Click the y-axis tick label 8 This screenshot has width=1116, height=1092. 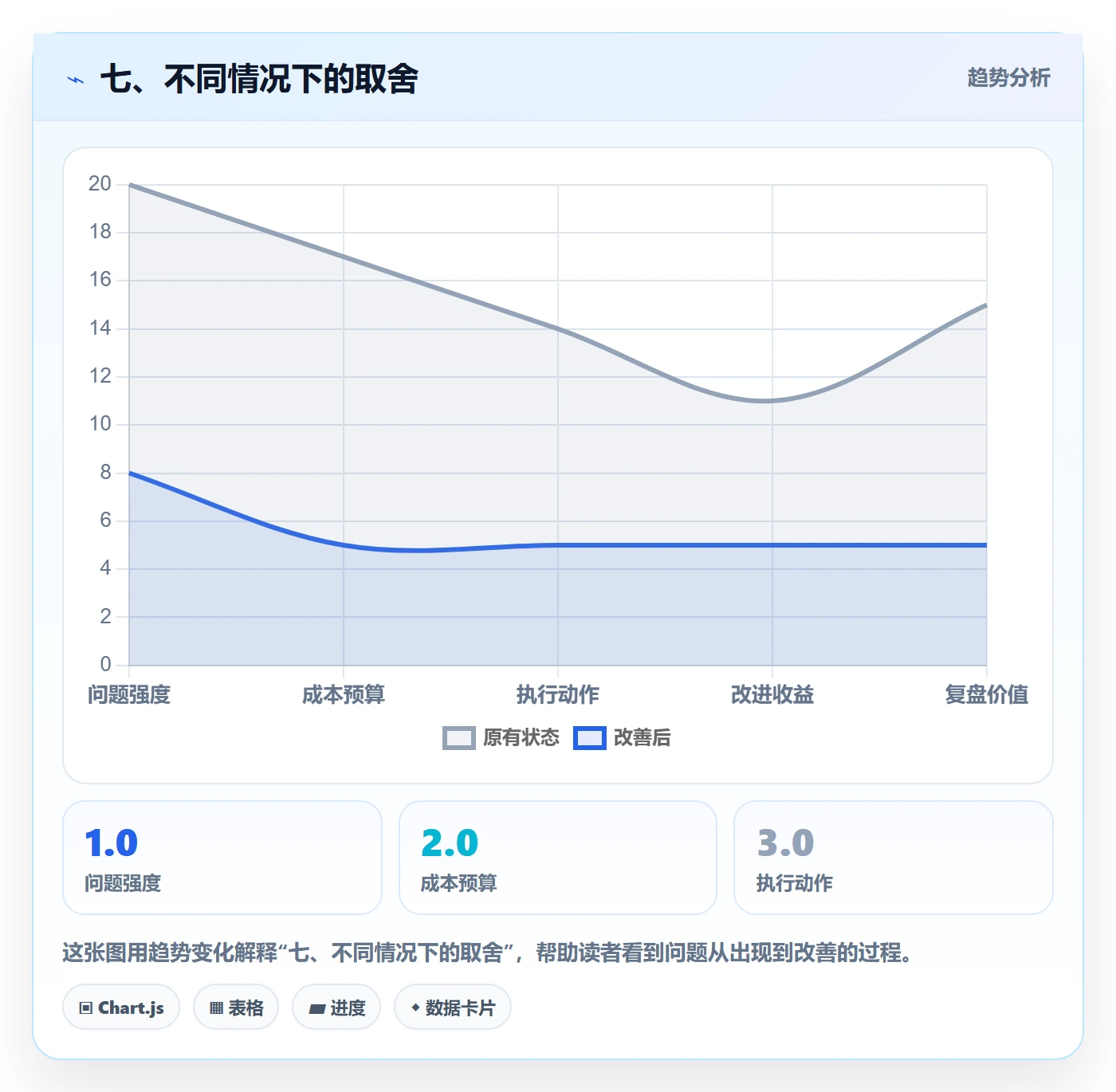coord(105,473)
